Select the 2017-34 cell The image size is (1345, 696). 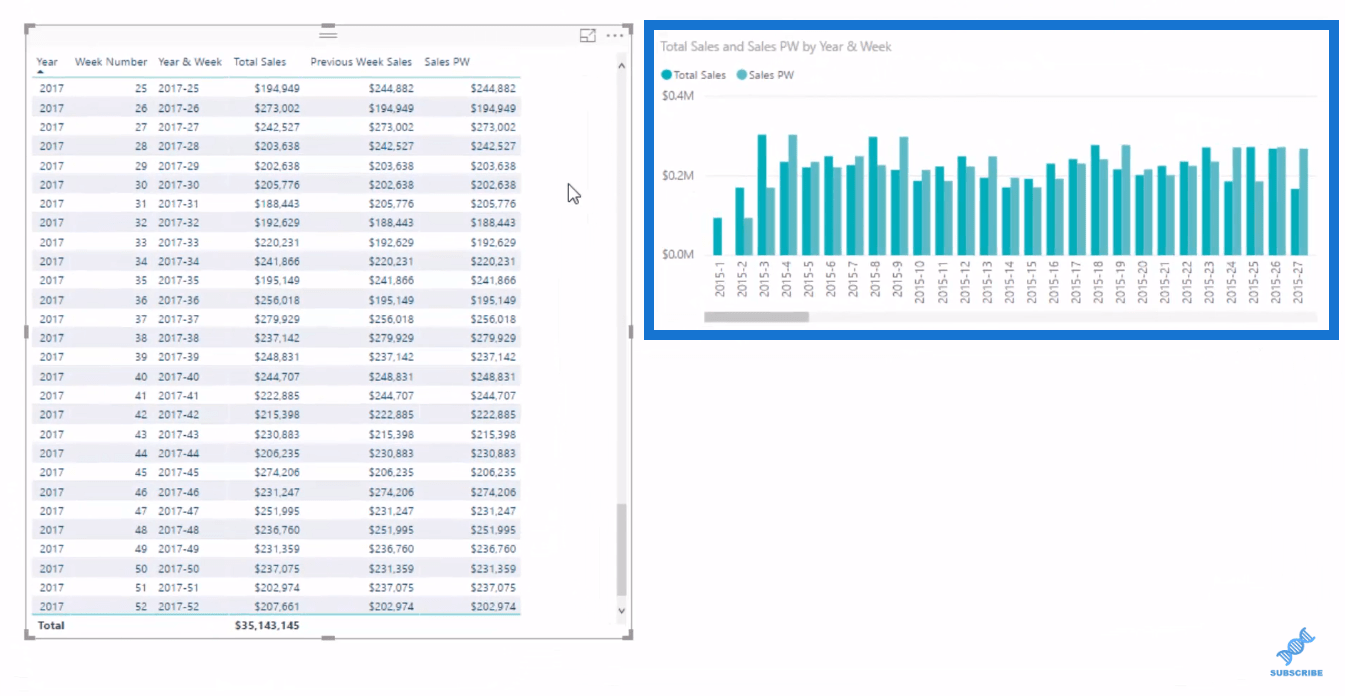pos(178,261)
